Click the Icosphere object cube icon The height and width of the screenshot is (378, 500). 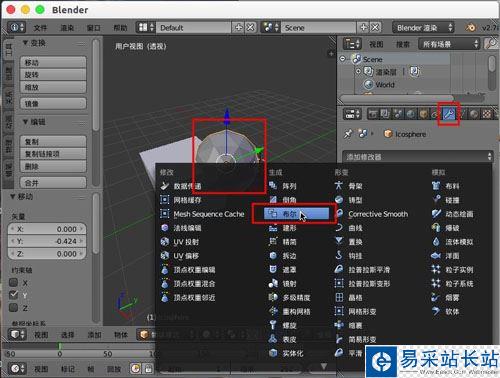(388, 134)
